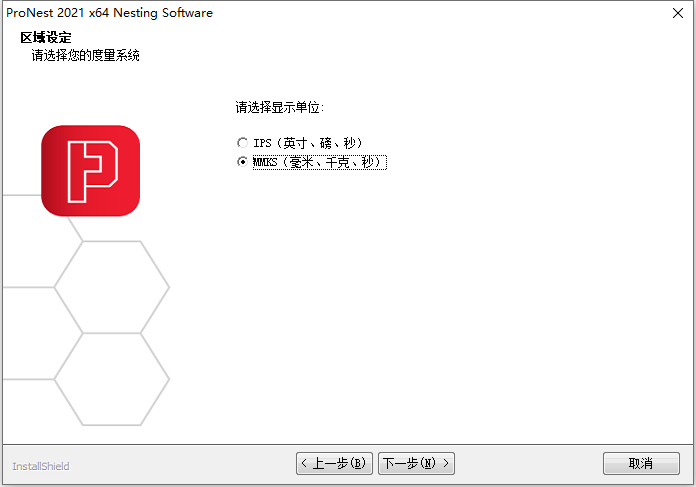Click the 下一步(N) next button
This screenshot has height=487, width=696.
click(x=416, y=463)
